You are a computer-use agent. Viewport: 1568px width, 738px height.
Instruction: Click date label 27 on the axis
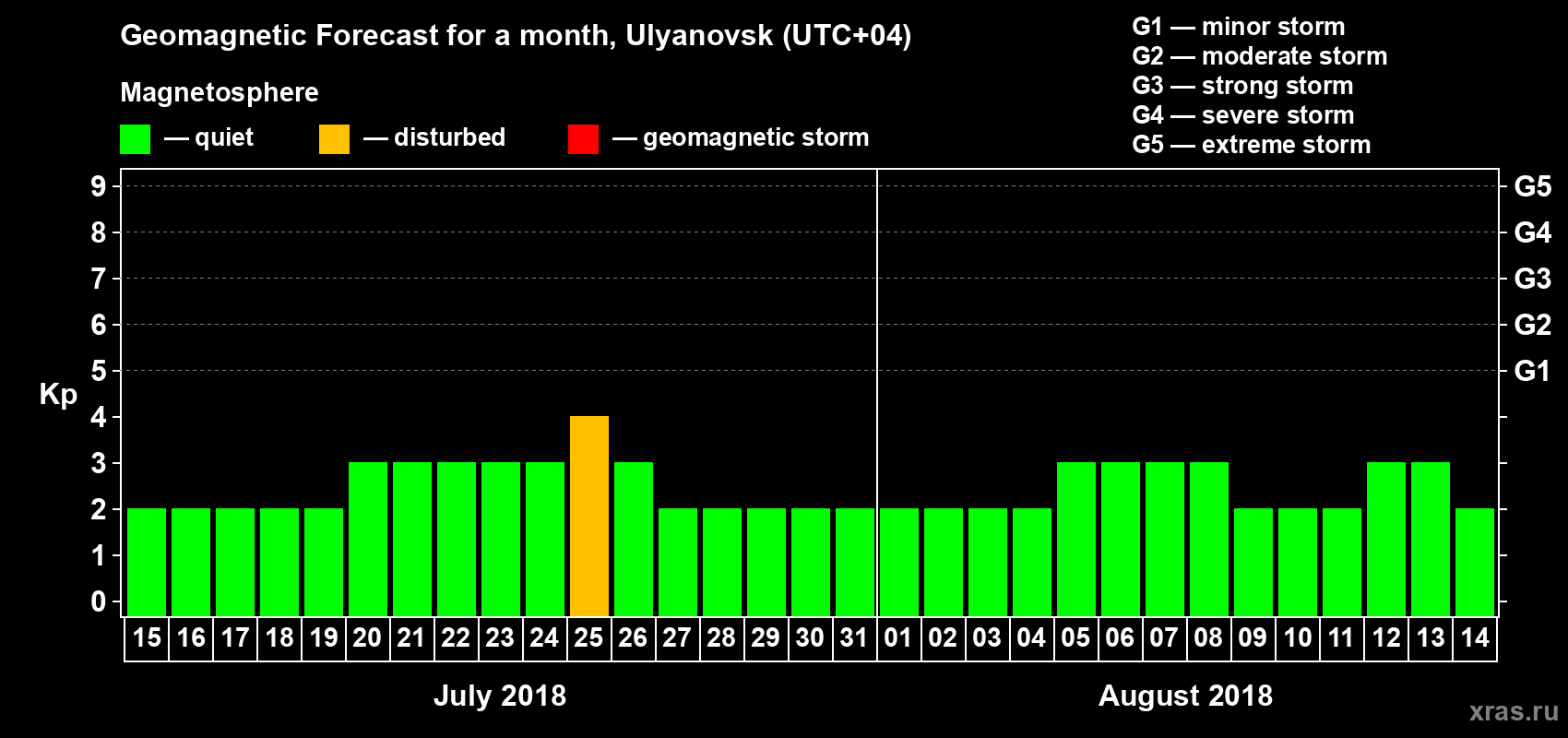tap(677, 637)
